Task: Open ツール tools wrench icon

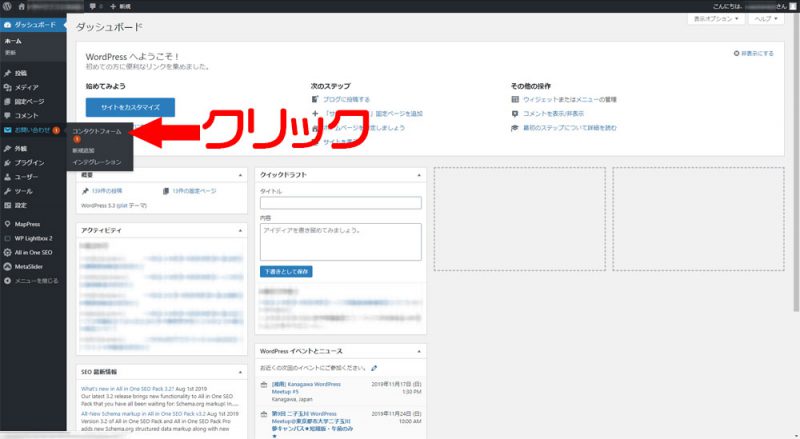Action: pyautogui.click(x=7, y=191)
